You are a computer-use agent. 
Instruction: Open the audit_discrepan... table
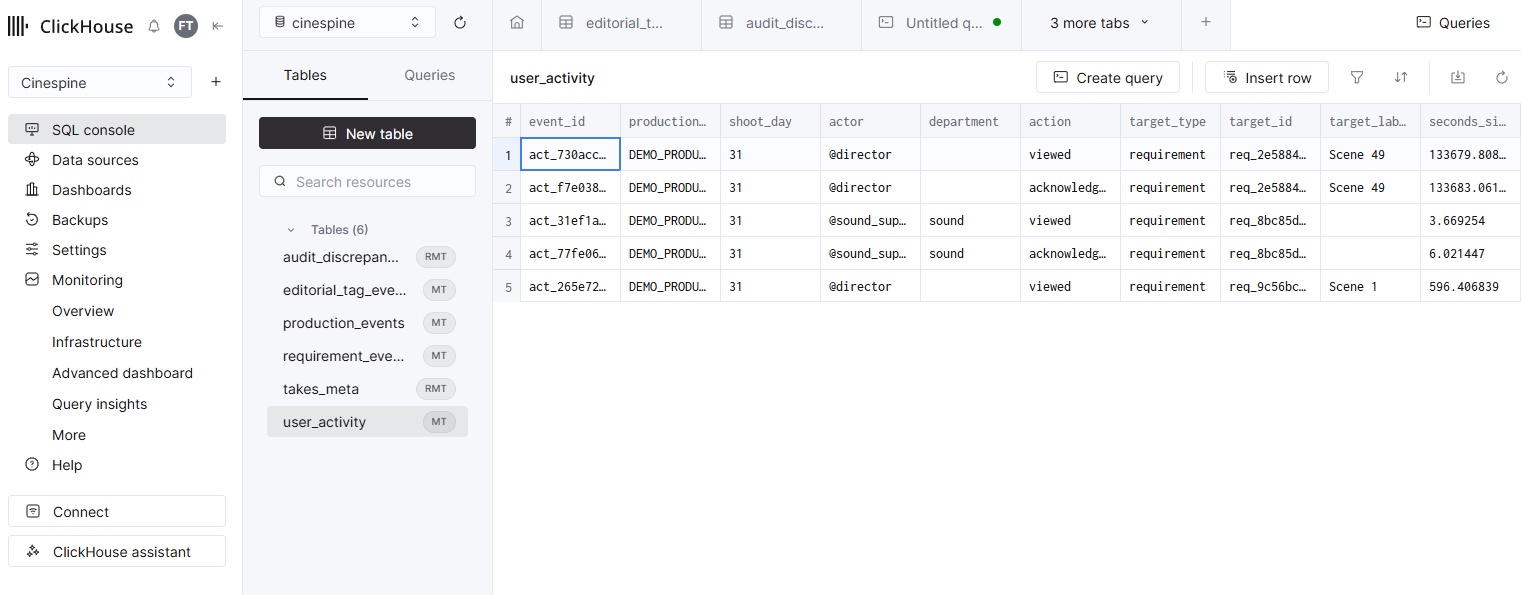[x=367, y=257]
